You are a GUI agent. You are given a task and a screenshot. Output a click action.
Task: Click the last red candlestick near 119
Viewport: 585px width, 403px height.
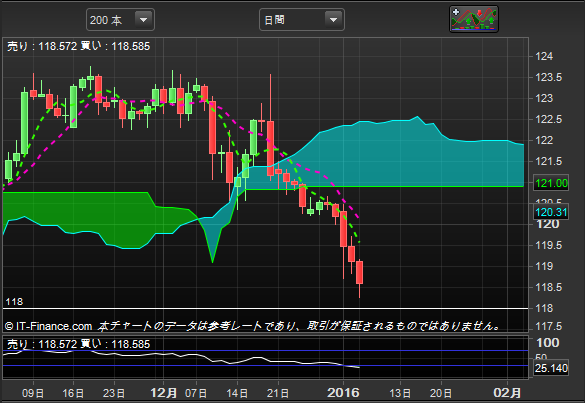(359, 272)
